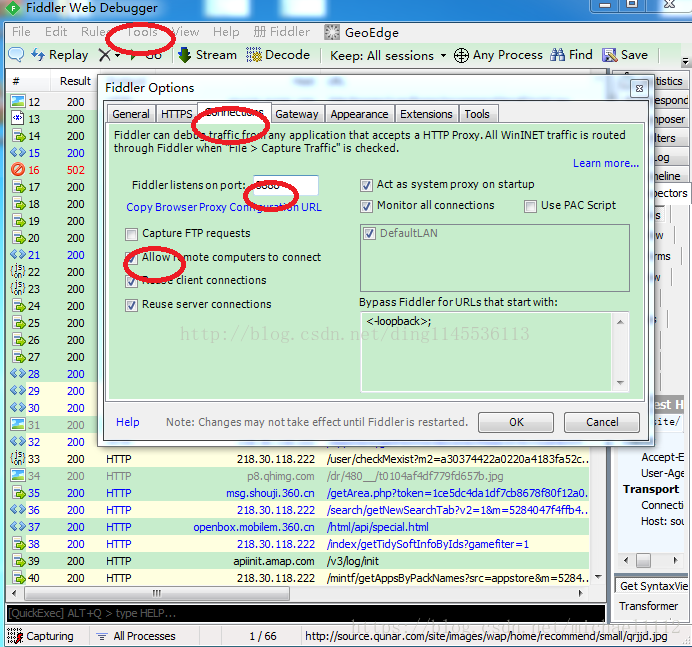Viewport: 692px width, 647px height.
Task: Select session 16 with the 502 error icon
Action: pyautogui.click(x=18, y=169)
